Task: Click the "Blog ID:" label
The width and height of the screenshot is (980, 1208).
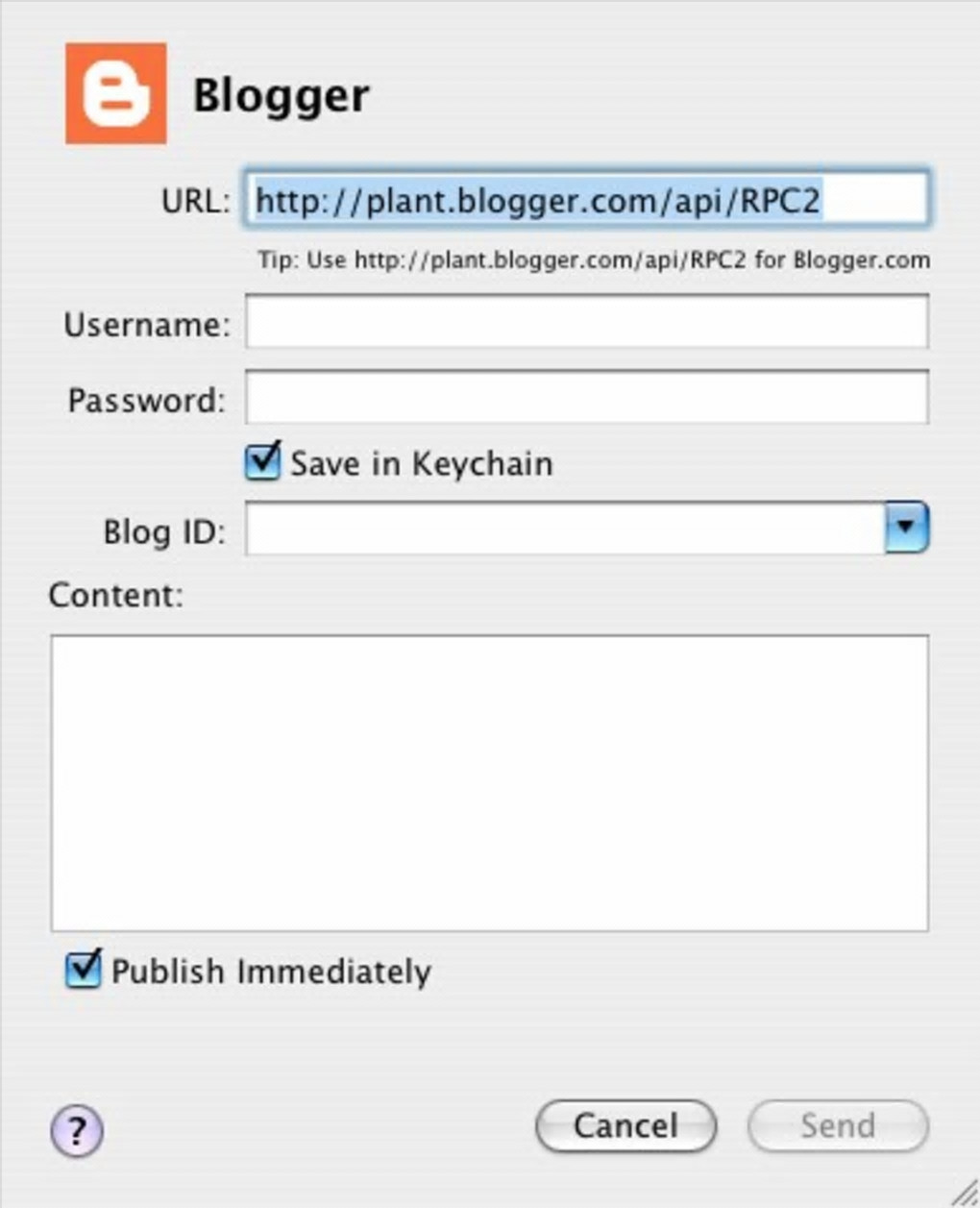Action: click(x=164, y=531)
